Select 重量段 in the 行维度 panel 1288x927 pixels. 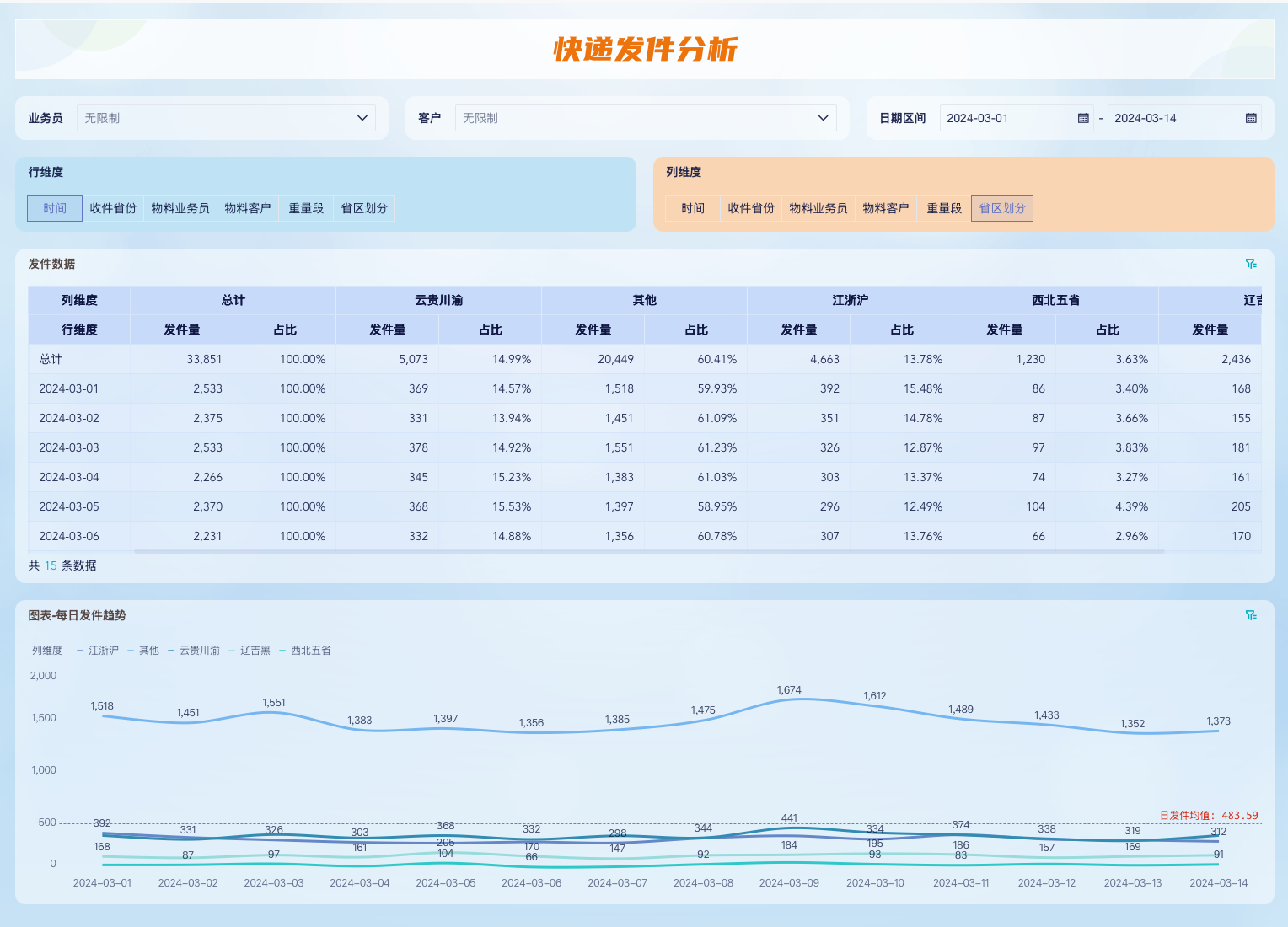(x=306, y=208)
